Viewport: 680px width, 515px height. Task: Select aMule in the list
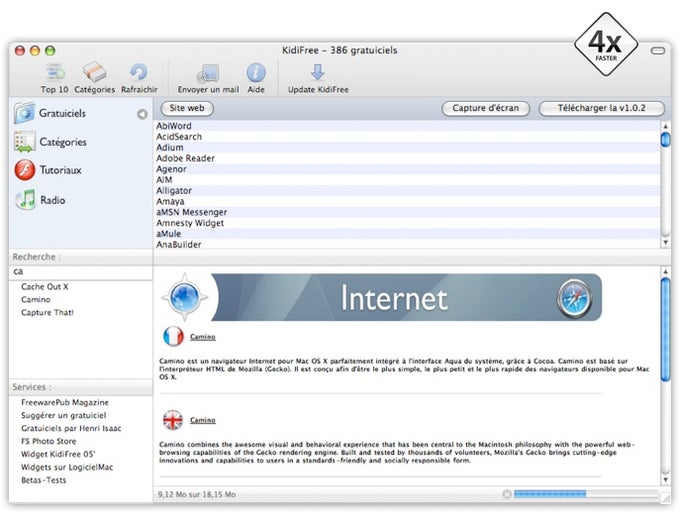(407, 234)
